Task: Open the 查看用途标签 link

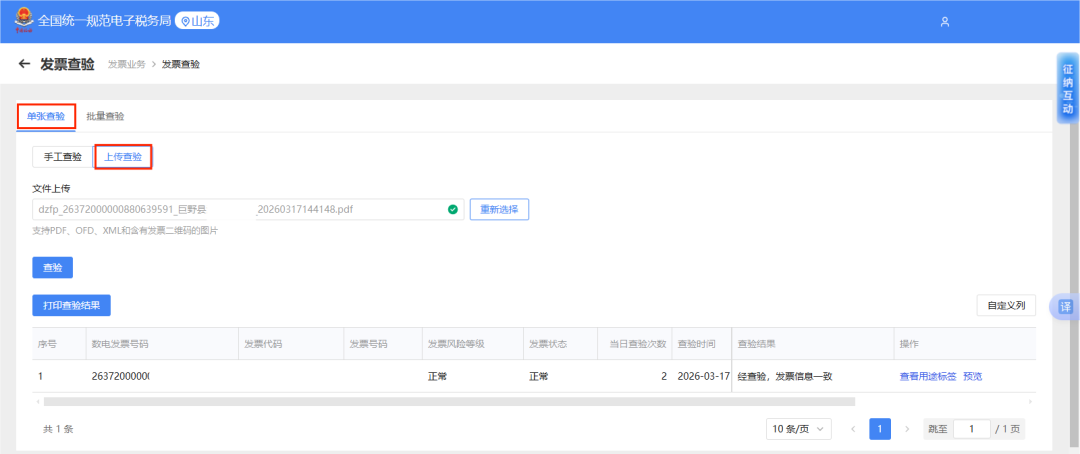Action: pos(927,377)
